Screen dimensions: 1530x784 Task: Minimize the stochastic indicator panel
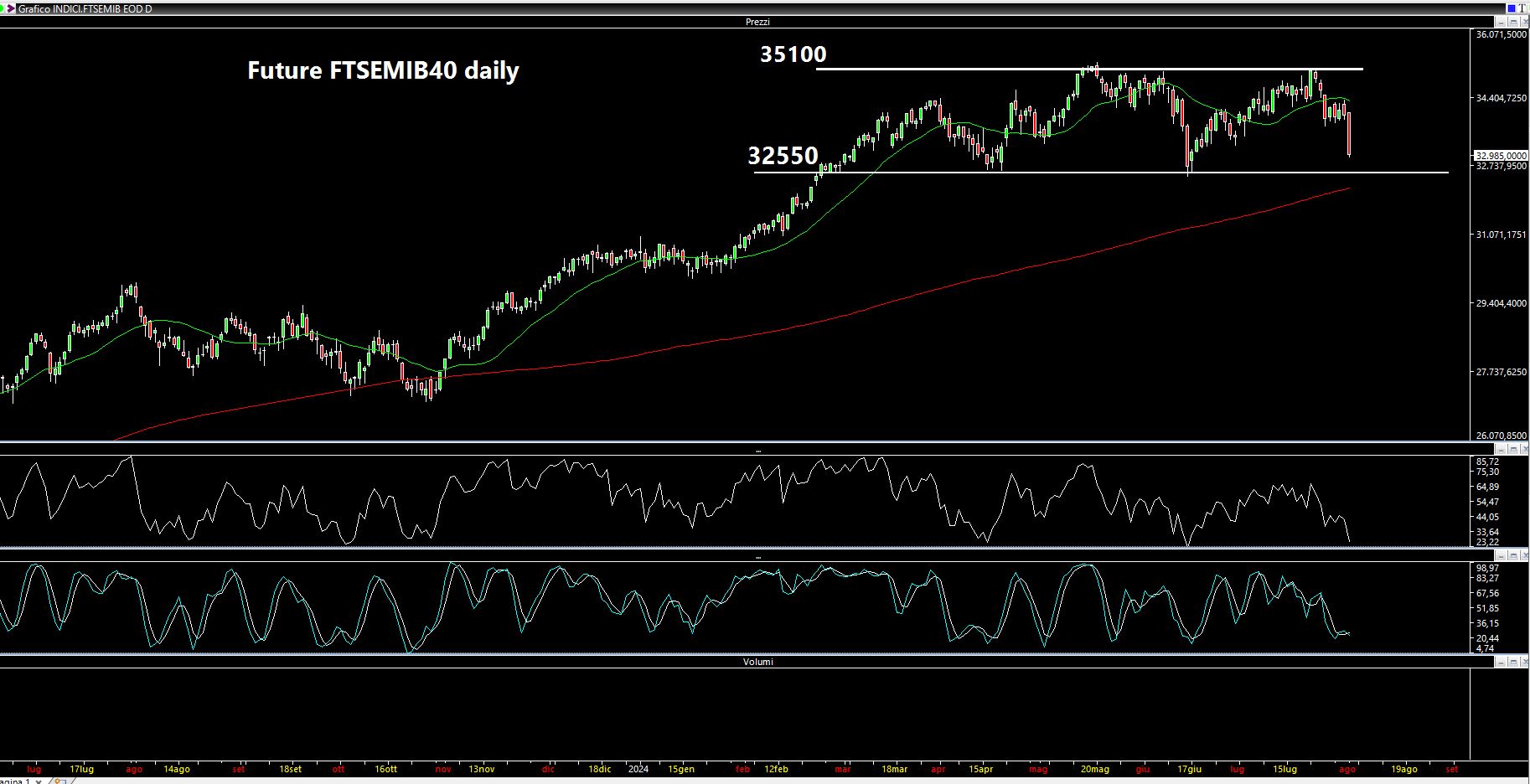click(1500, 556)
